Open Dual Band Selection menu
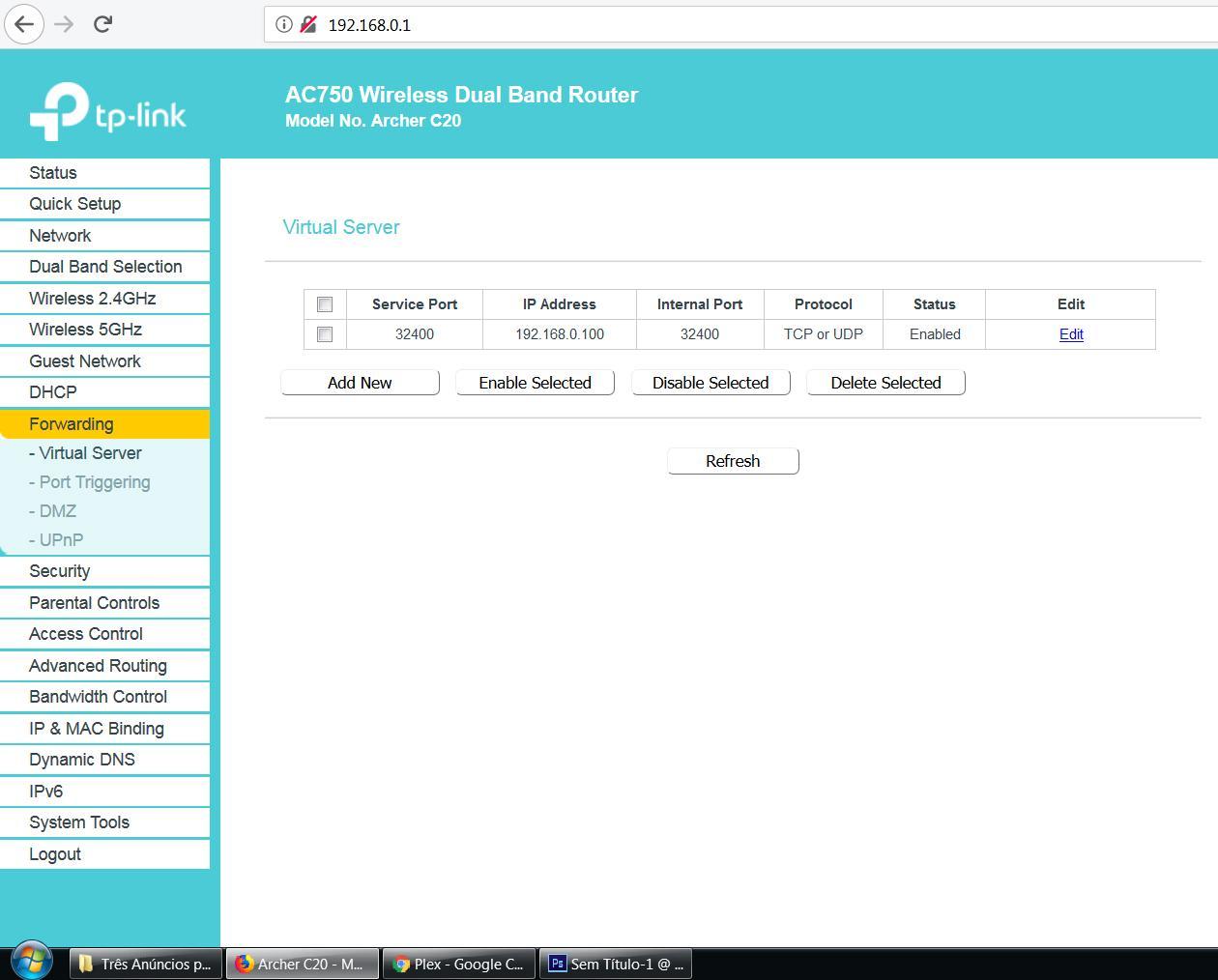 104,267
